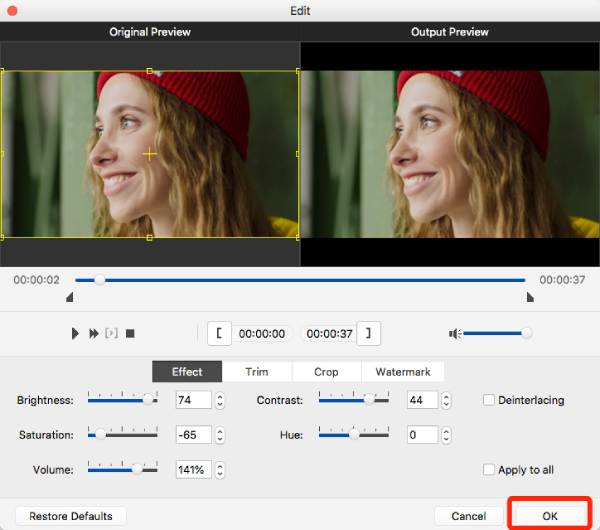The image size is (600, 530).
Task: Click the current time 00:00:02 label
Action: 36,280
